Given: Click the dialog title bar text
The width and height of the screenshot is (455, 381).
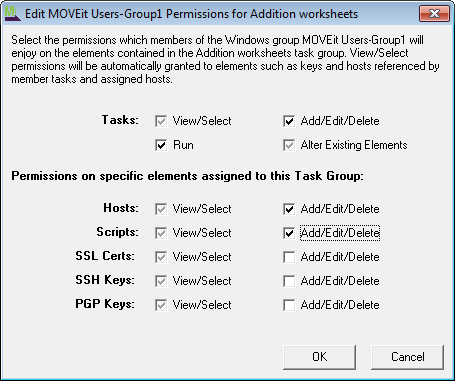Looking at the screenshot, I should [x=191, y=14].
